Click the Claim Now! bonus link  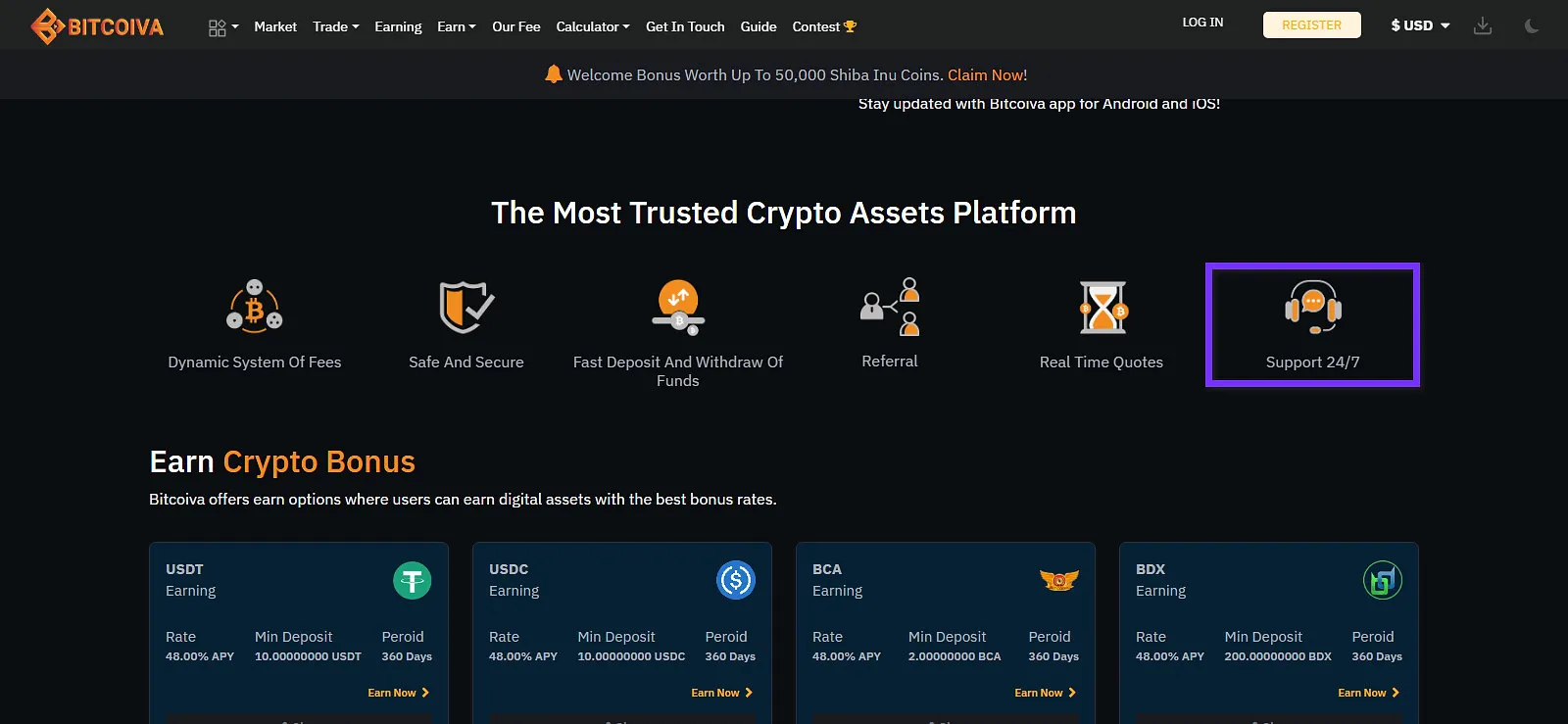987,75
